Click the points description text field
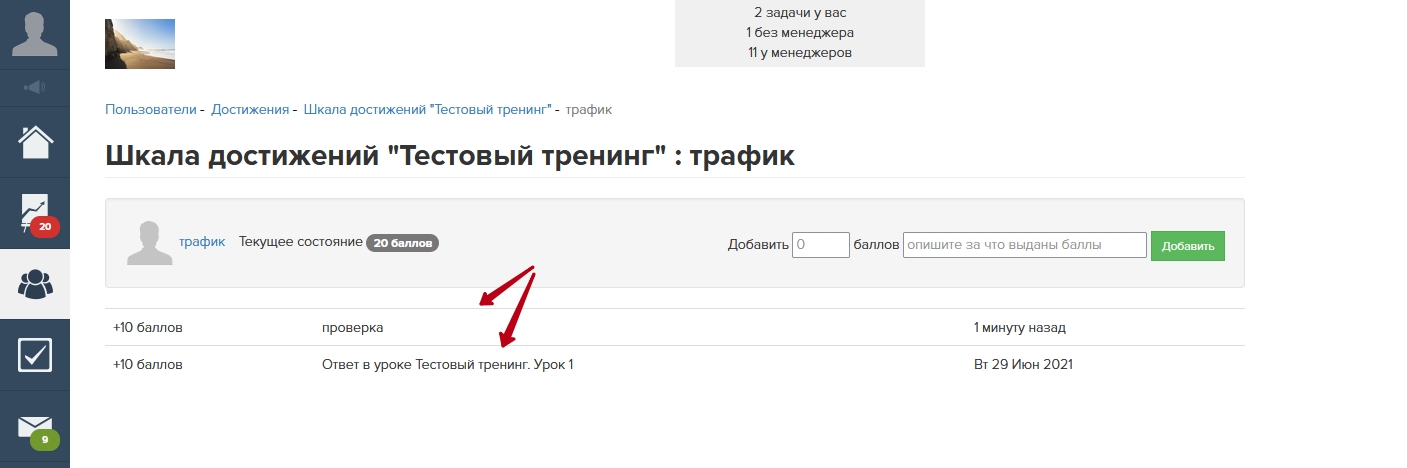The image size is (1407, 468). 1024,245
